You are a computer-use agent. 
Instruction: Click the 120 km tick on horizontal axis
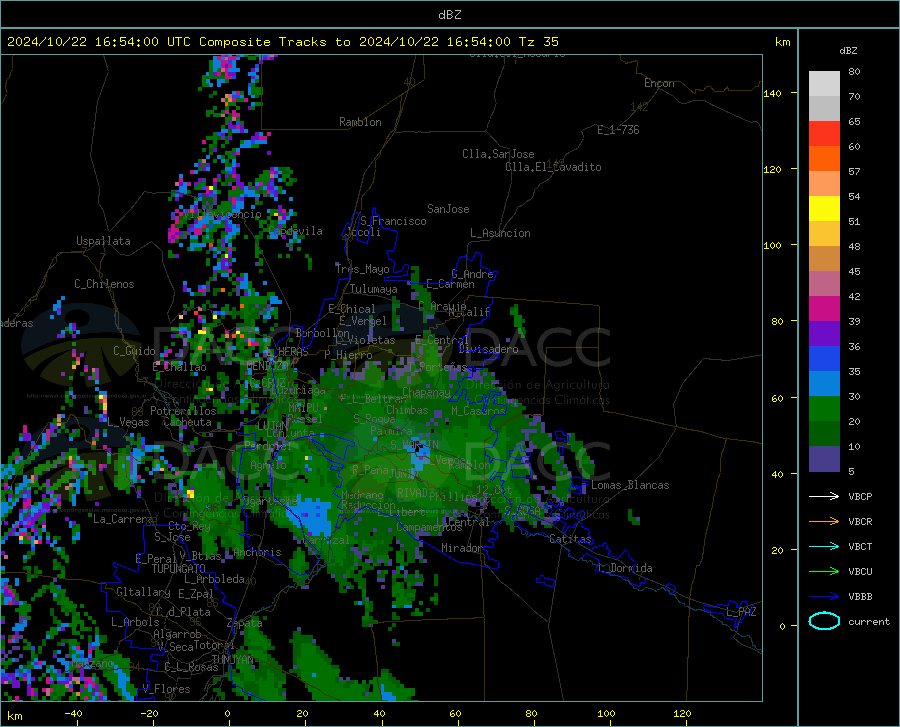point(682,714)
